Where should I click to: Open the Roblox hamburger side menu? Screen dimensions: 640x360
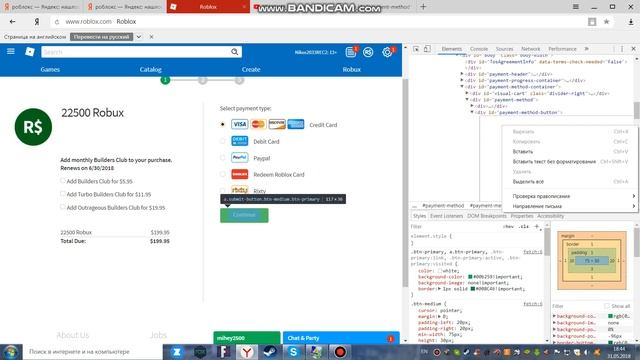coord(11,51)
